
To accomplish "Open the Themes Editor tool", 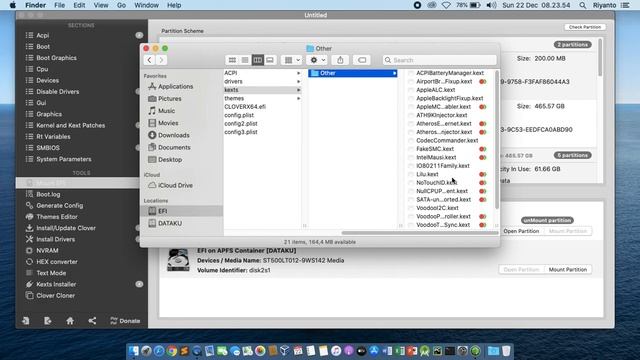I will [x=57, y=217].
